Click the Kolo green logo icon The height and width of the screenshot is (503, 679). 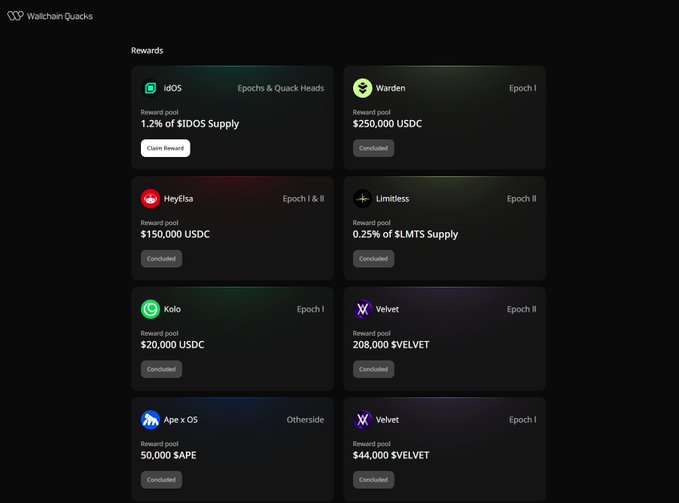[150, 309]
